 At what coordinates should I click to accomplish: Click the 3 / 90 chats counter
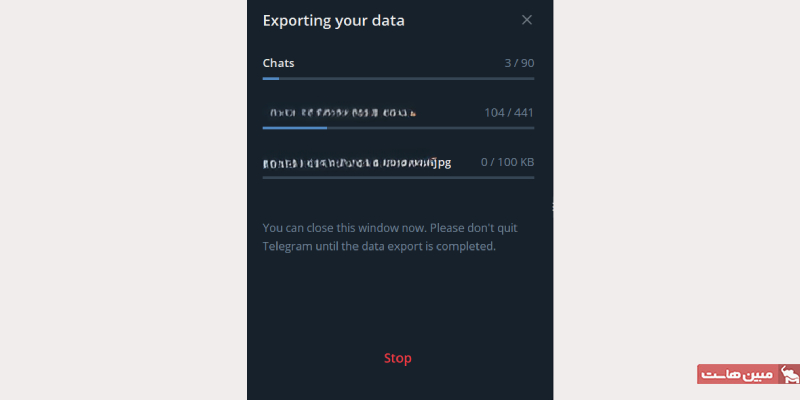point(519,63)
